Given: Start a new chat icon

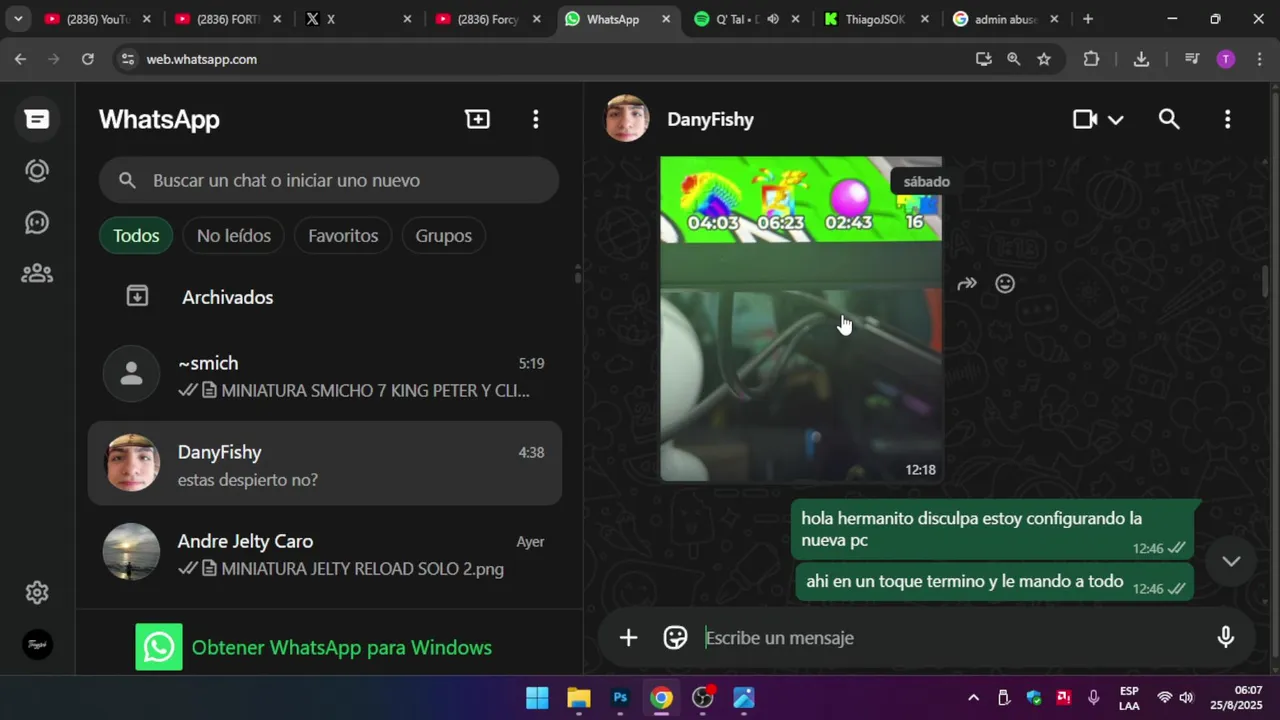Looking at the screenshot, I should point(478,119).
